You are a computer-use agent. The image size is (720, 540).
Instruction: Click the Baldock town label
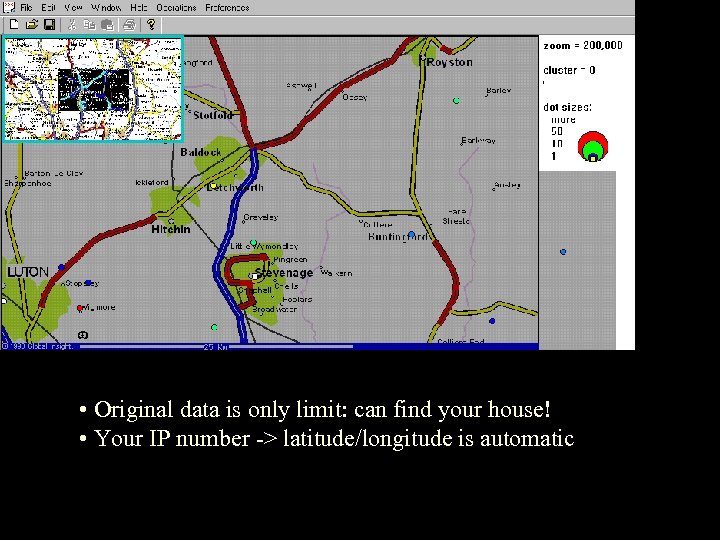[x=201, y=152]
